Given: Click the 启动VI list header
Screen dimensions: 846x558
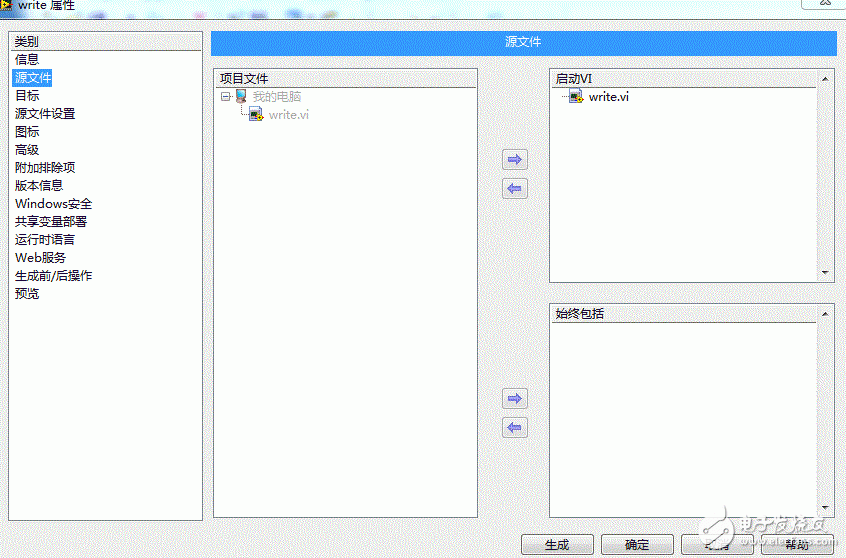Looking at the screenshot, I should coord(684,79).
